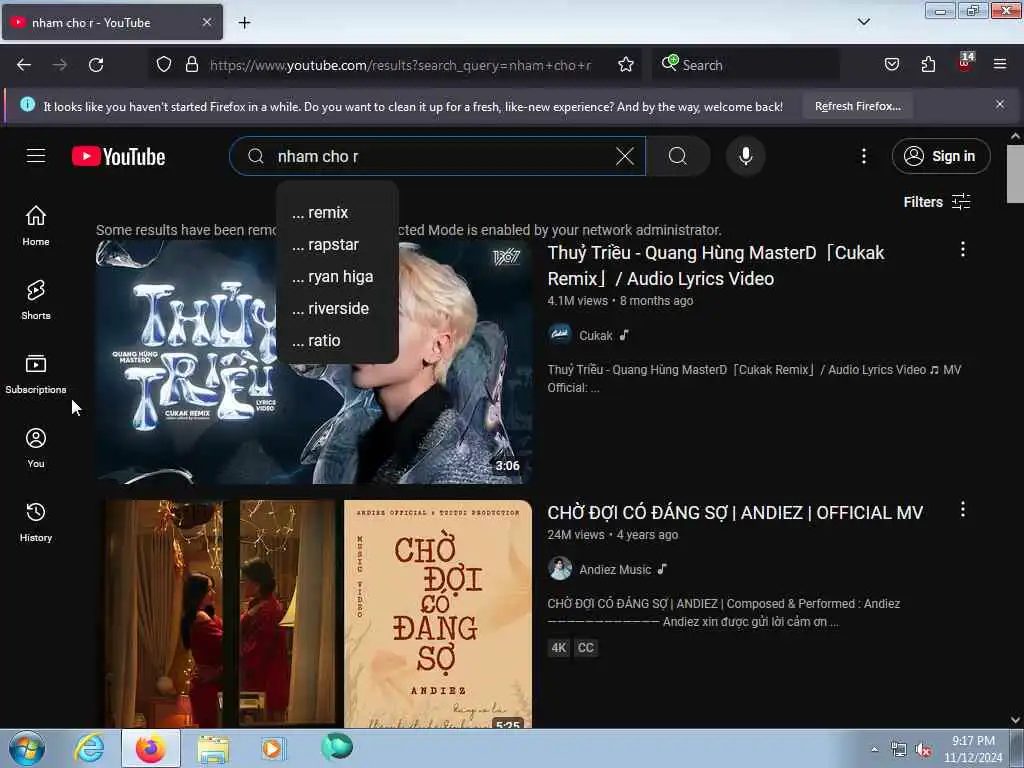The height and width of the screenshot is (768, 1024).
Task: Open the Windows Start menu
Action: tap(27, 748)
